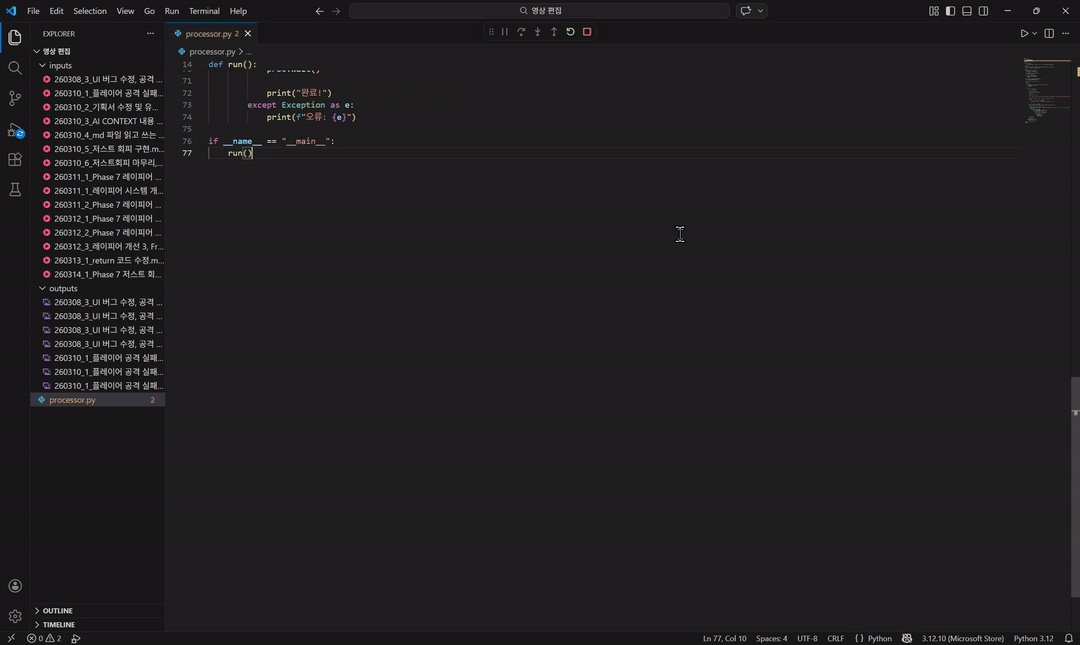Viewport: 1080px width, 645px height.
Task: Open the Source Control view
Action: pos(14,98)
